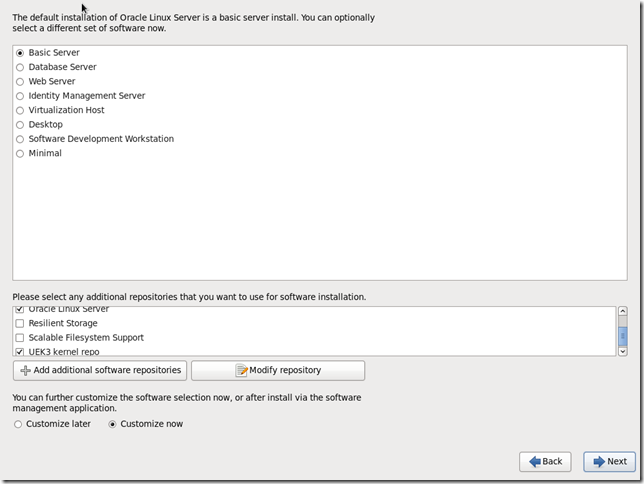The height and width of the screenshot is (484, 644).
Task: Click the repository list scrollbar thumb
Action: (x=623, y=336)
